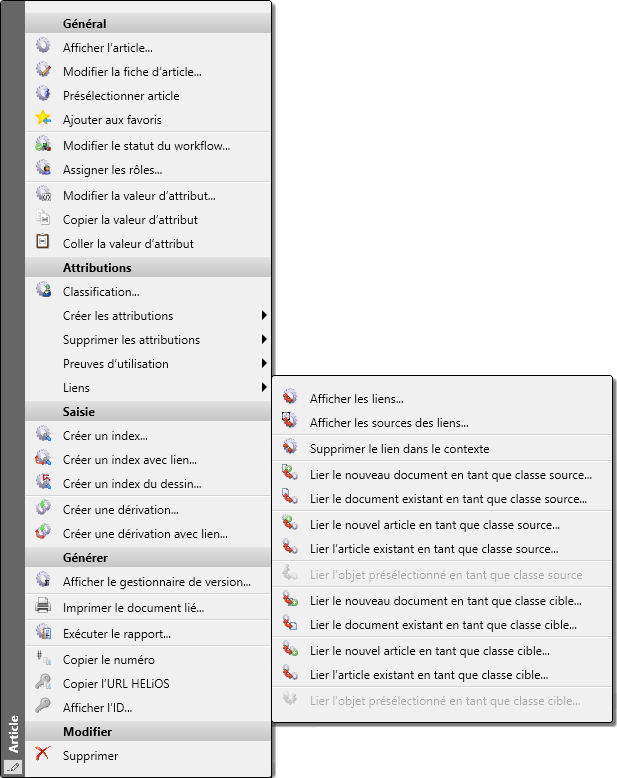The image size is (617, 778).
Task: Click the hash icon beside Copier le numéro
Action: pyautogui.click(x=43, y=657)
